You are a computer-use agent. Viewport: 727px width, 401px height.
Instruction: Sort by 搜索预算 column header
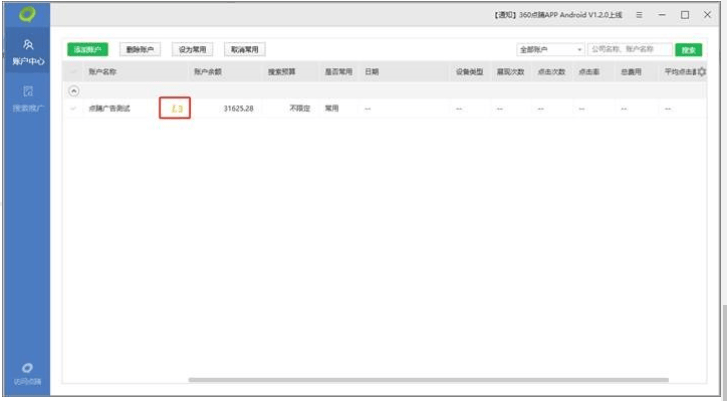tap(281, 72)
